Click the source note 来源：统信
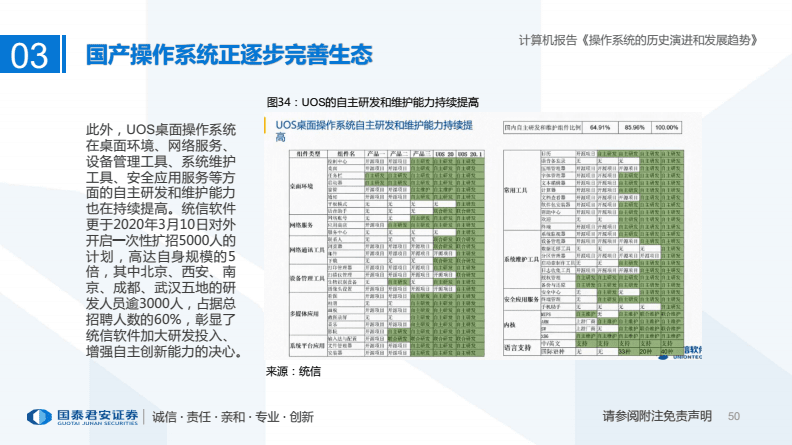This screenshot has width=792, height=445. tap(293, 372)
